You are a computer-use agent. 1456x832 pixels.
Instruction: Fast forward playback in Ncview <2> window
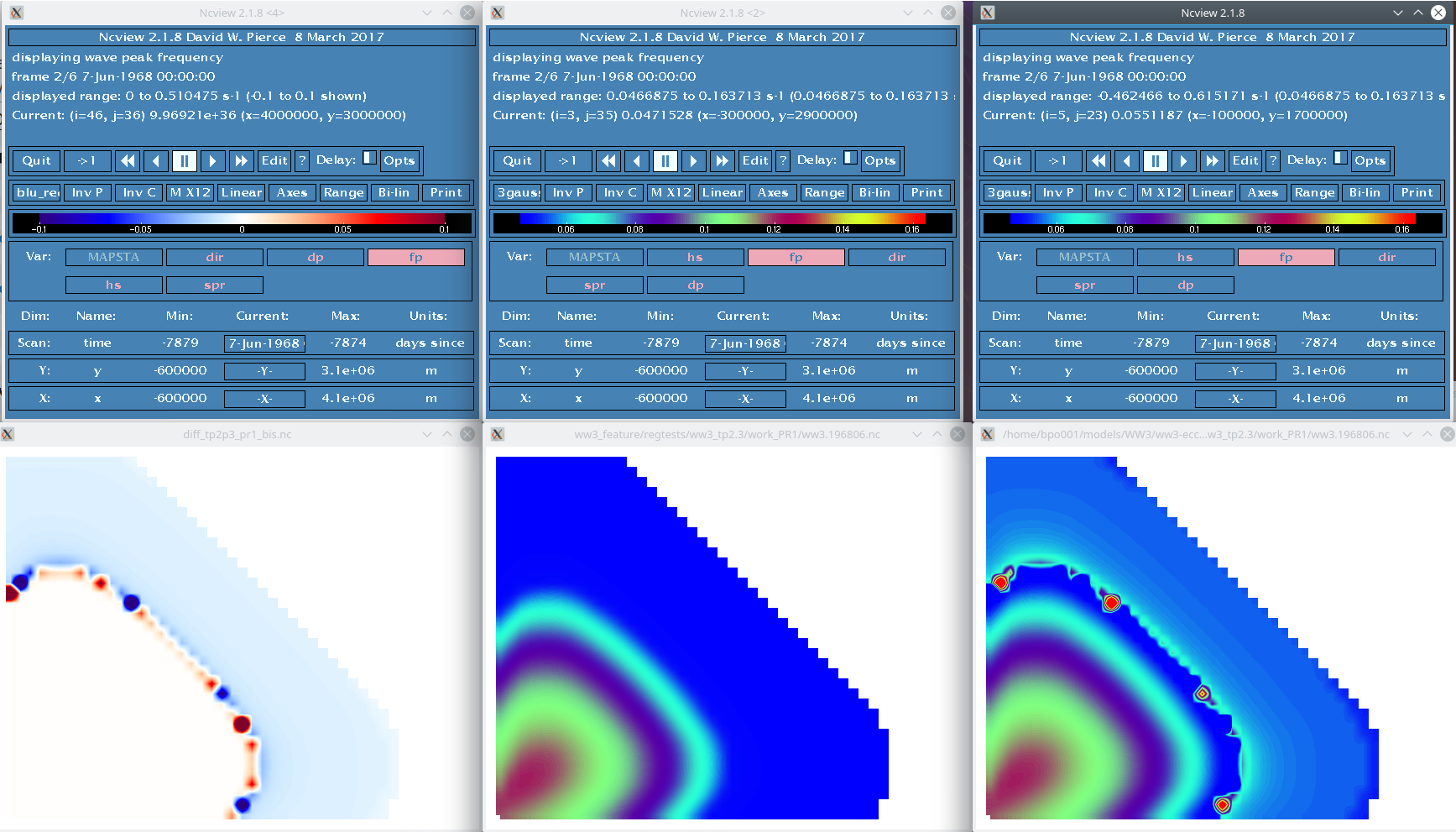point(723,160)
